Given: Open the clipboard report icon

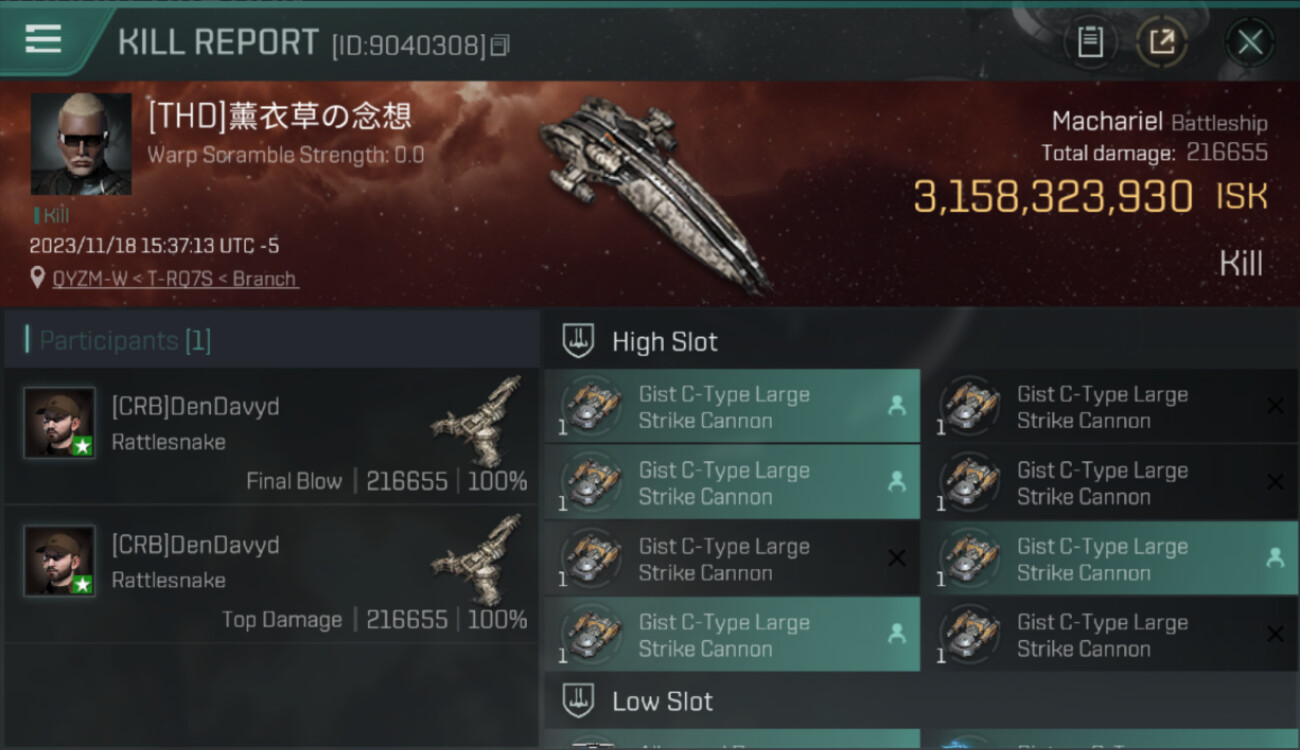Looking at the screenshot, I should [1090, 43].
